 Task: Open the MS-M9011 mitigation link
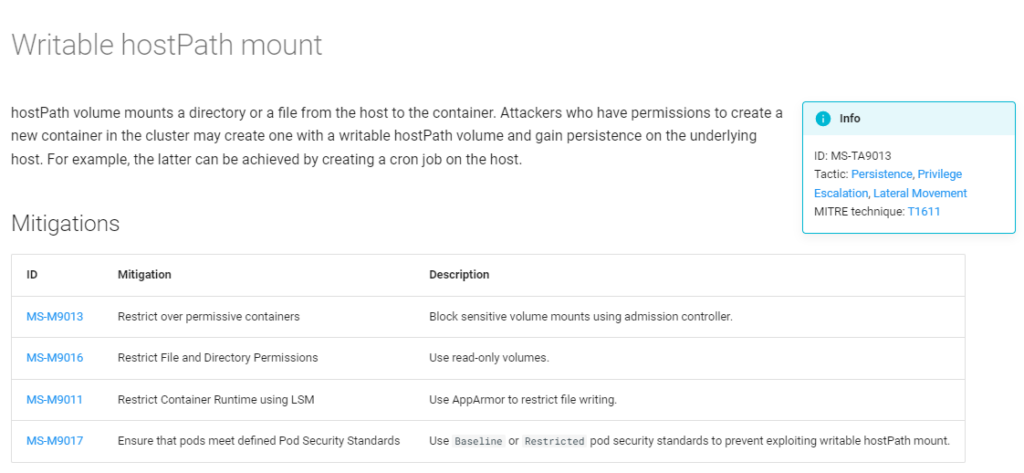pos(54,400)
